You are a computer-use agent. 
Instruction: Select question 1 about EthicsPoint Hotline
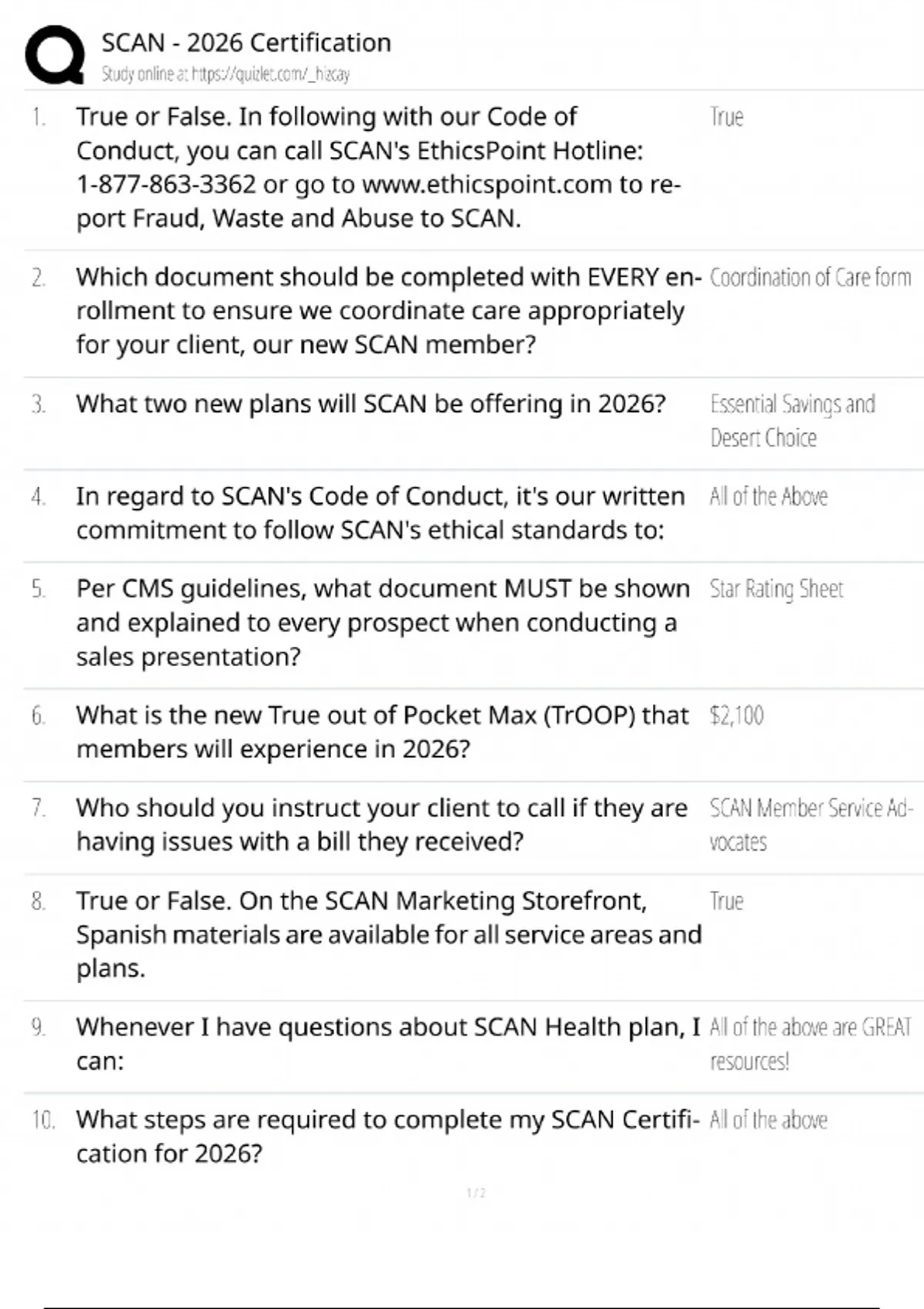coord(377,168)
